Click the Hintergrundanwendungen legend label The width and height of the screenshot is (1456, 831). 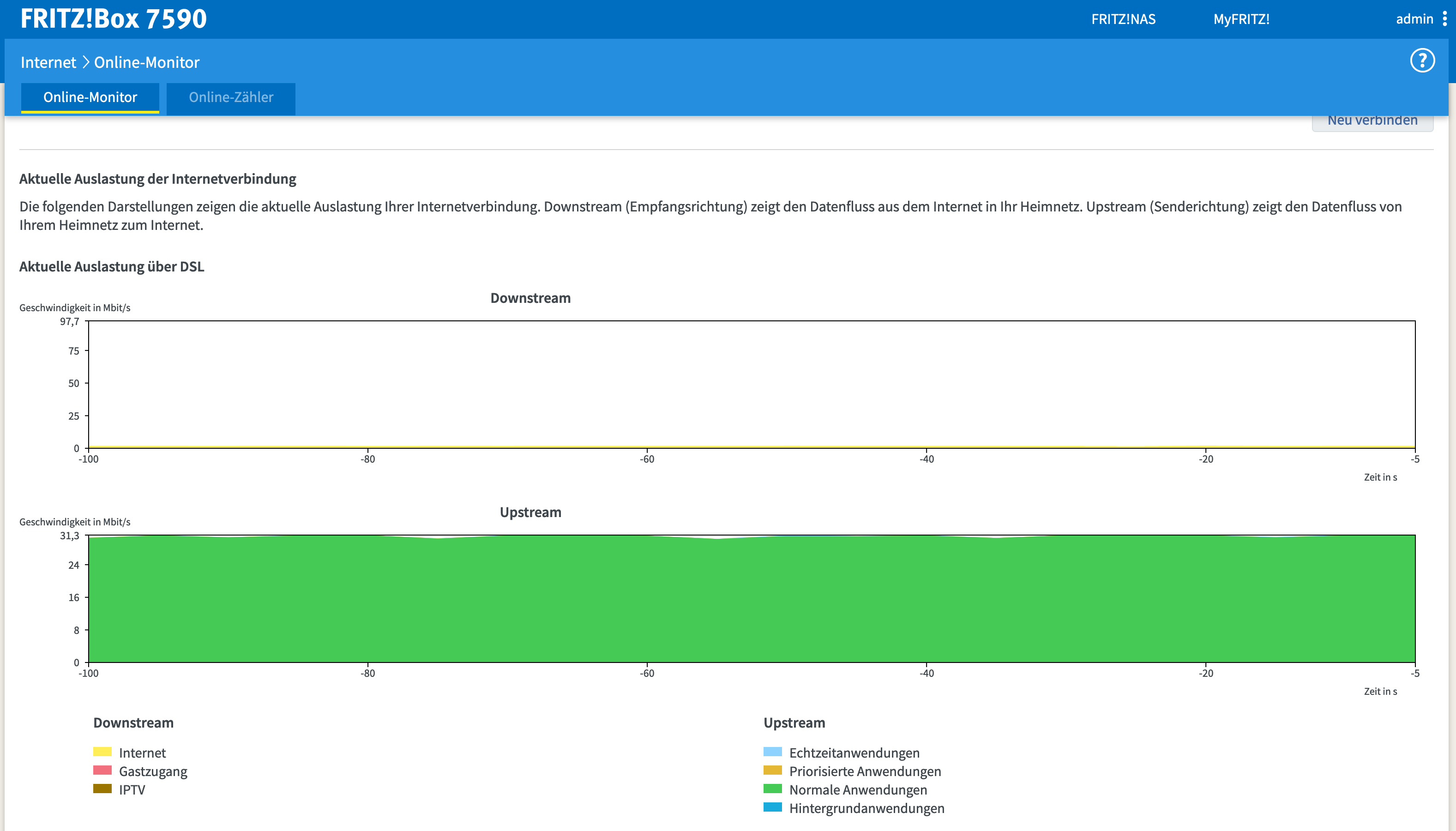tap(866, 809)
